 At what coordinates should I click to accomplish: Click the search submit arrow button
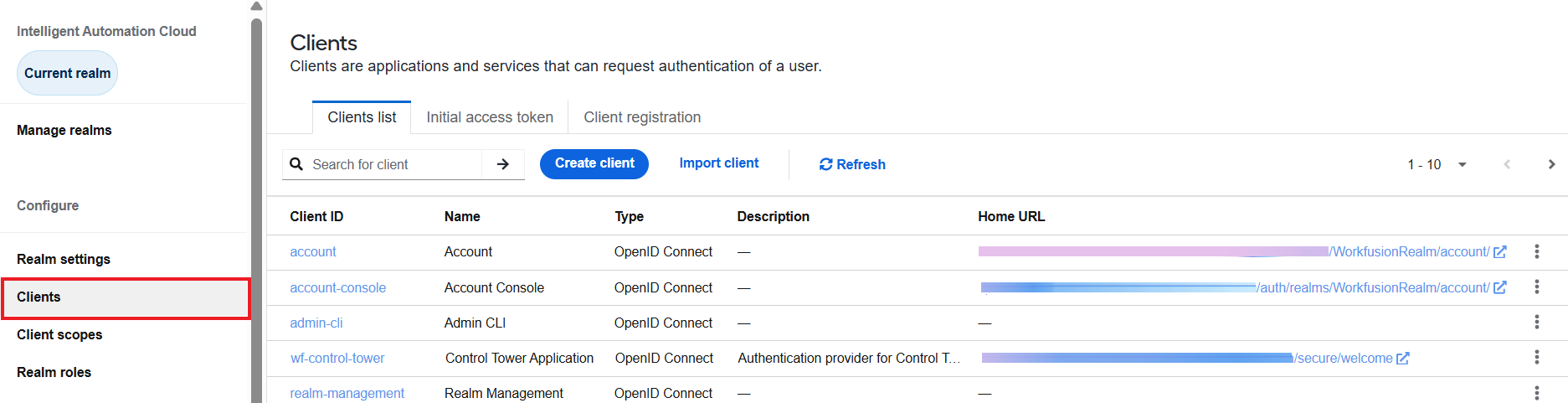coord(503,164)
